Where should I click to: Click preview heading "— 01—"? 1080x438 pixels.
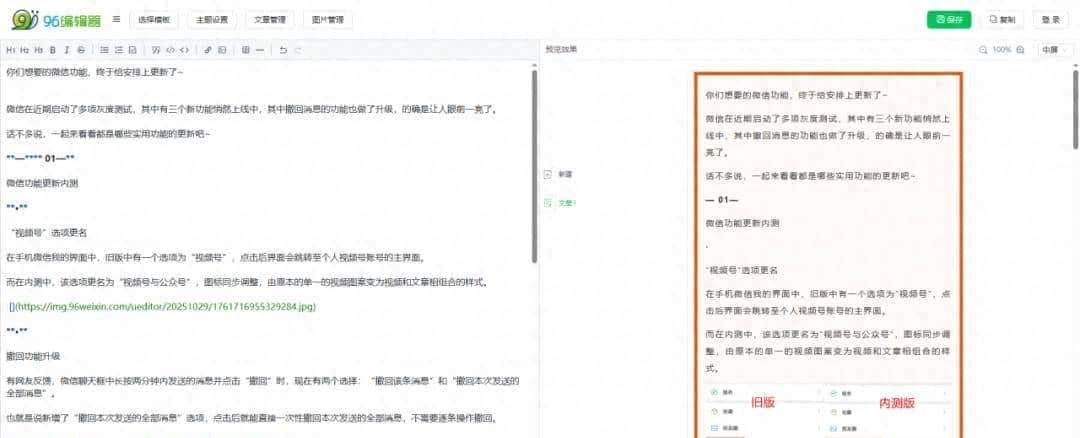click(x=722, y=200)
